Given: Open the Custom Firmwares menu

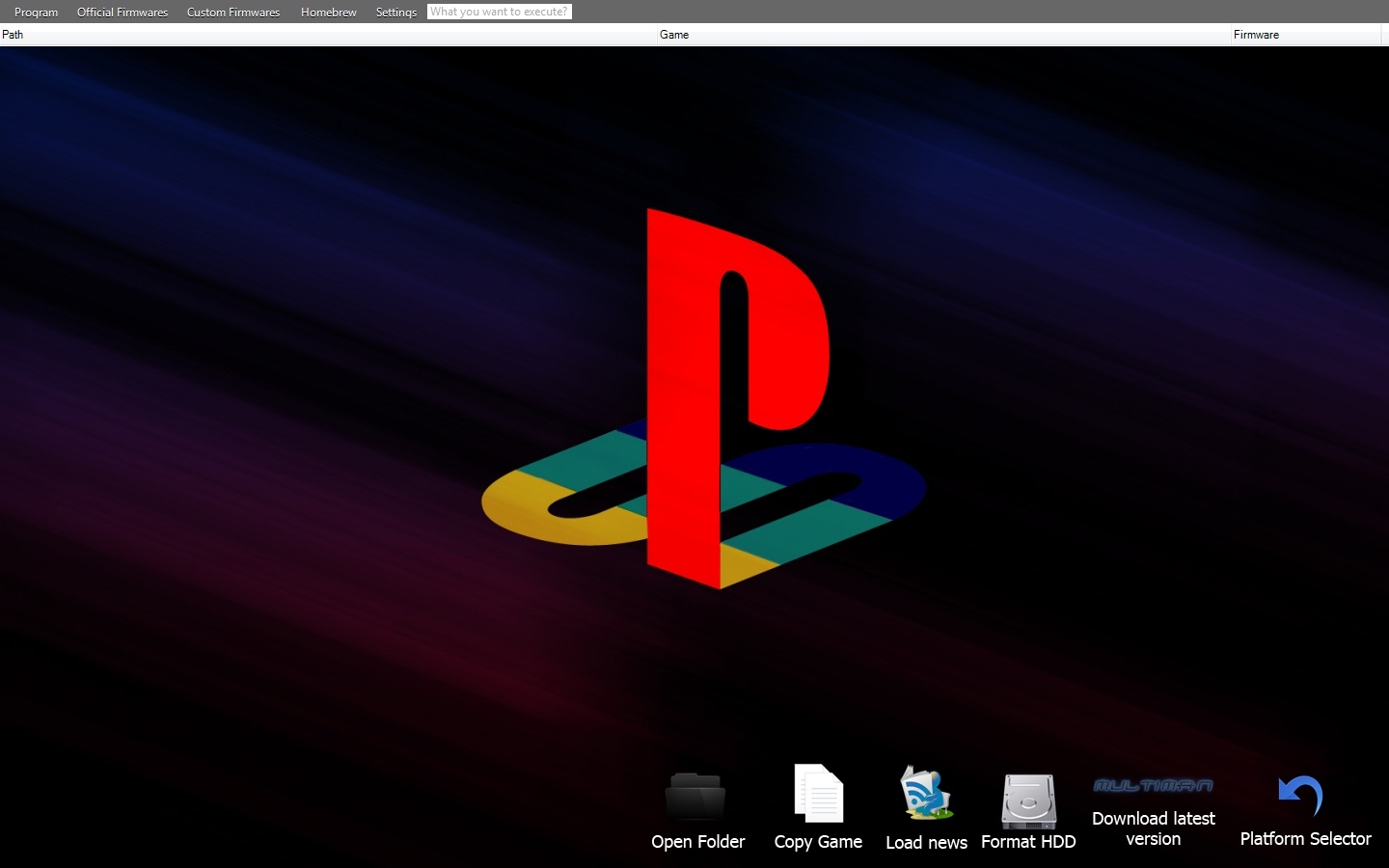Looking at the screenshot, I should (233, 12).
